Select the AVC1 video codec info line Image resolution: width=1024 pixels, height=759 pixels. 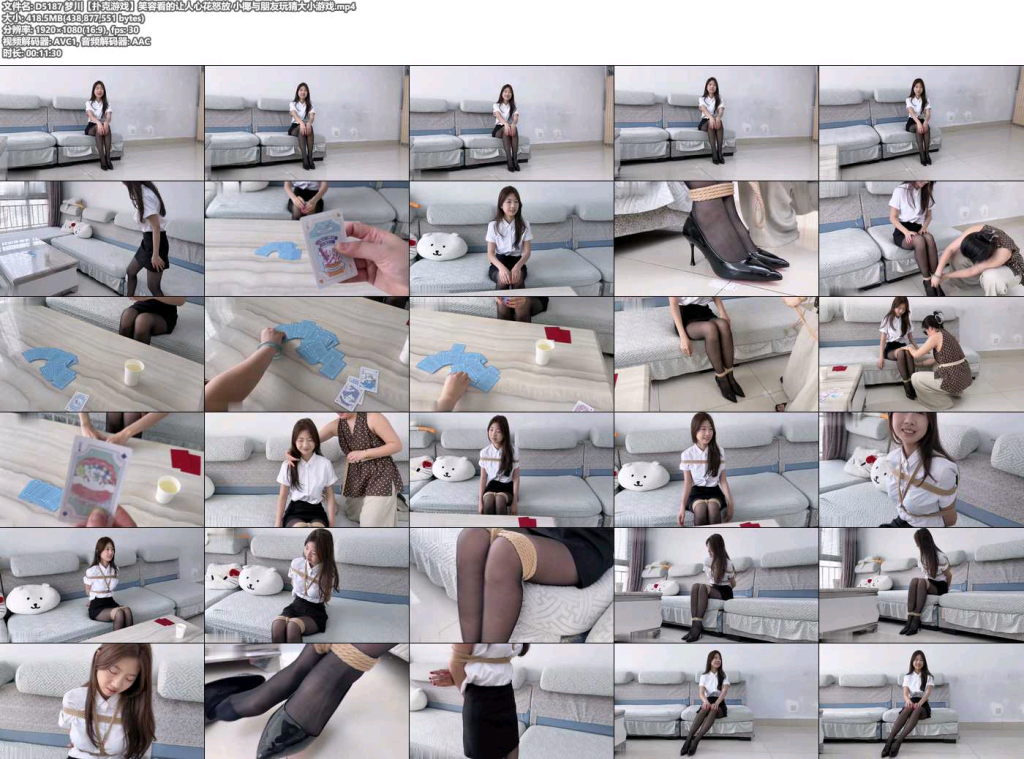point(76,42)
